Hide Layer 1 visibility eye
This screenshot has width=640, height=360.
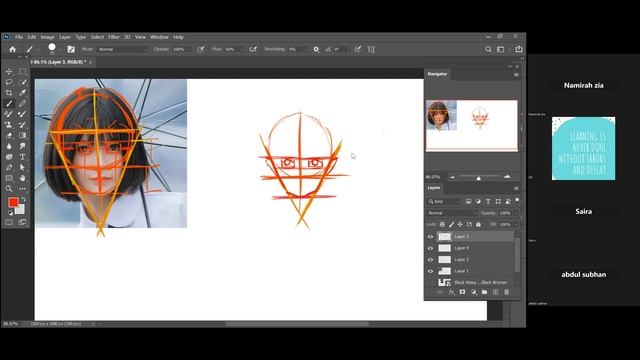430,271
